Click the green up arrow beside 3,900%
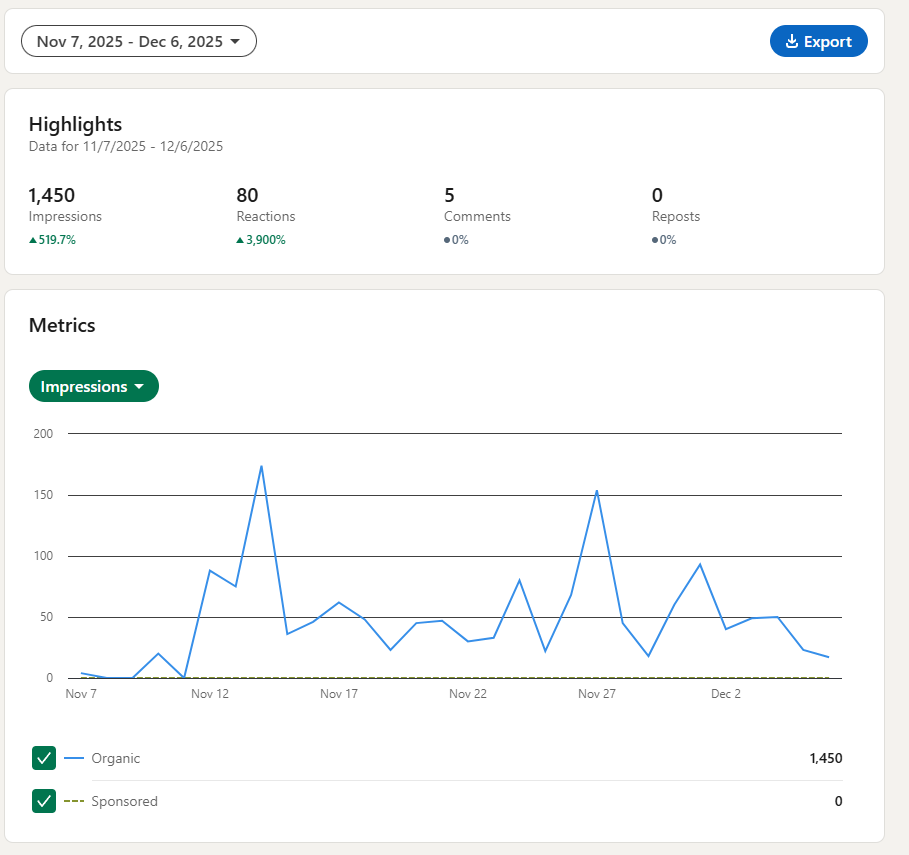The height and width of the screenshot is (855, 909). (x=240, y=240)
